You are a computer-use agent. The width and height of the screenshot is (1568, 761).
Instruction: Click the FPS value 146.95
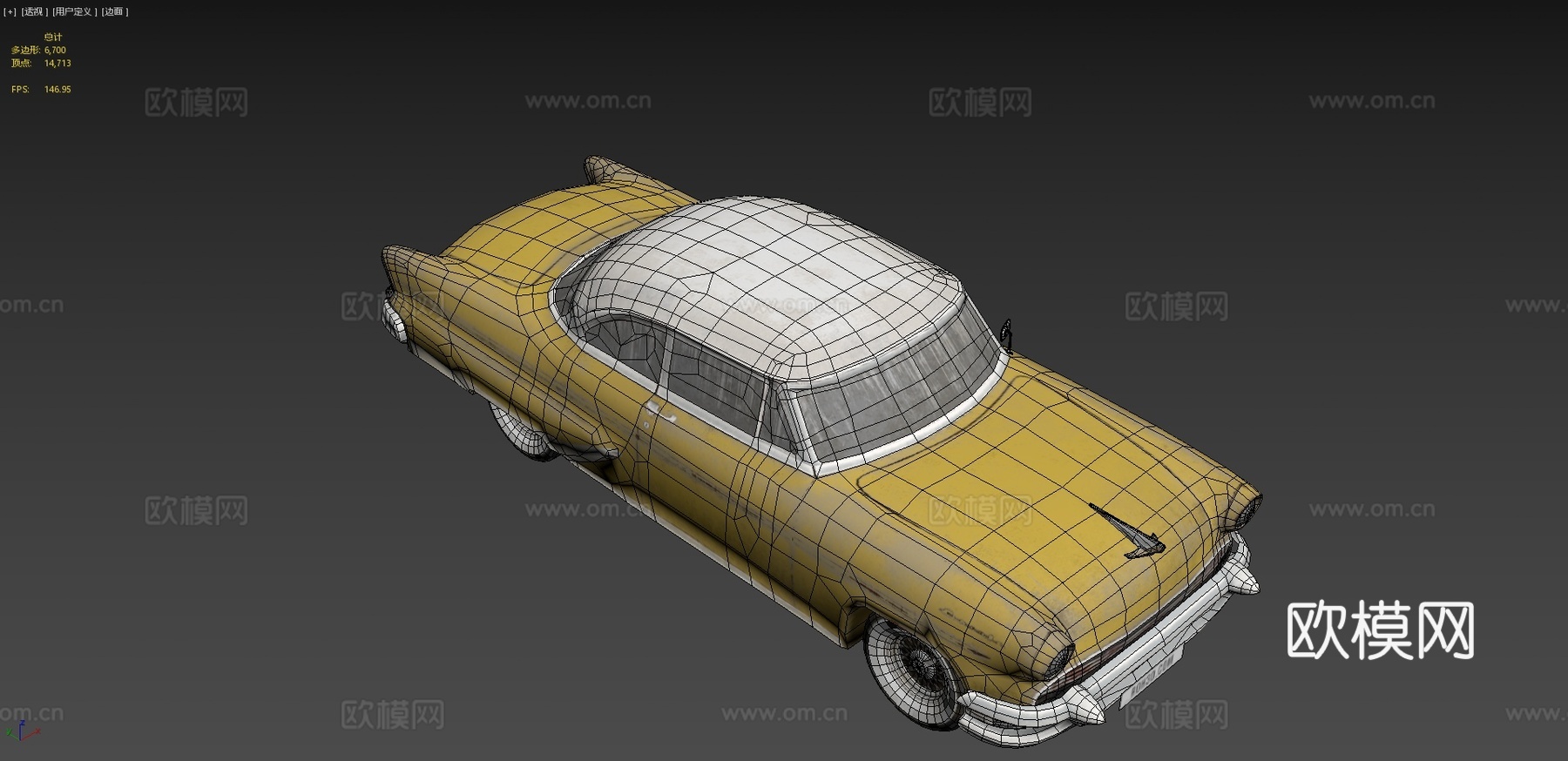pos(57,90)
